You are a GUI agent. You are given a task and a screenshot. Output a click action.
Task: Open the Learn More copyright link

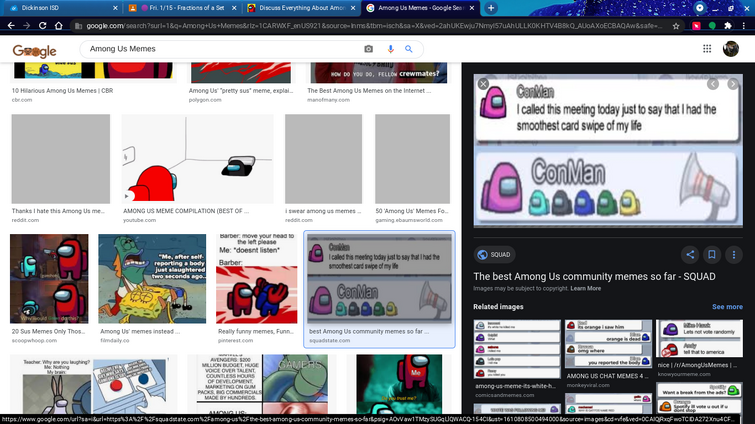pyautogui.click(x=586, y=288)
